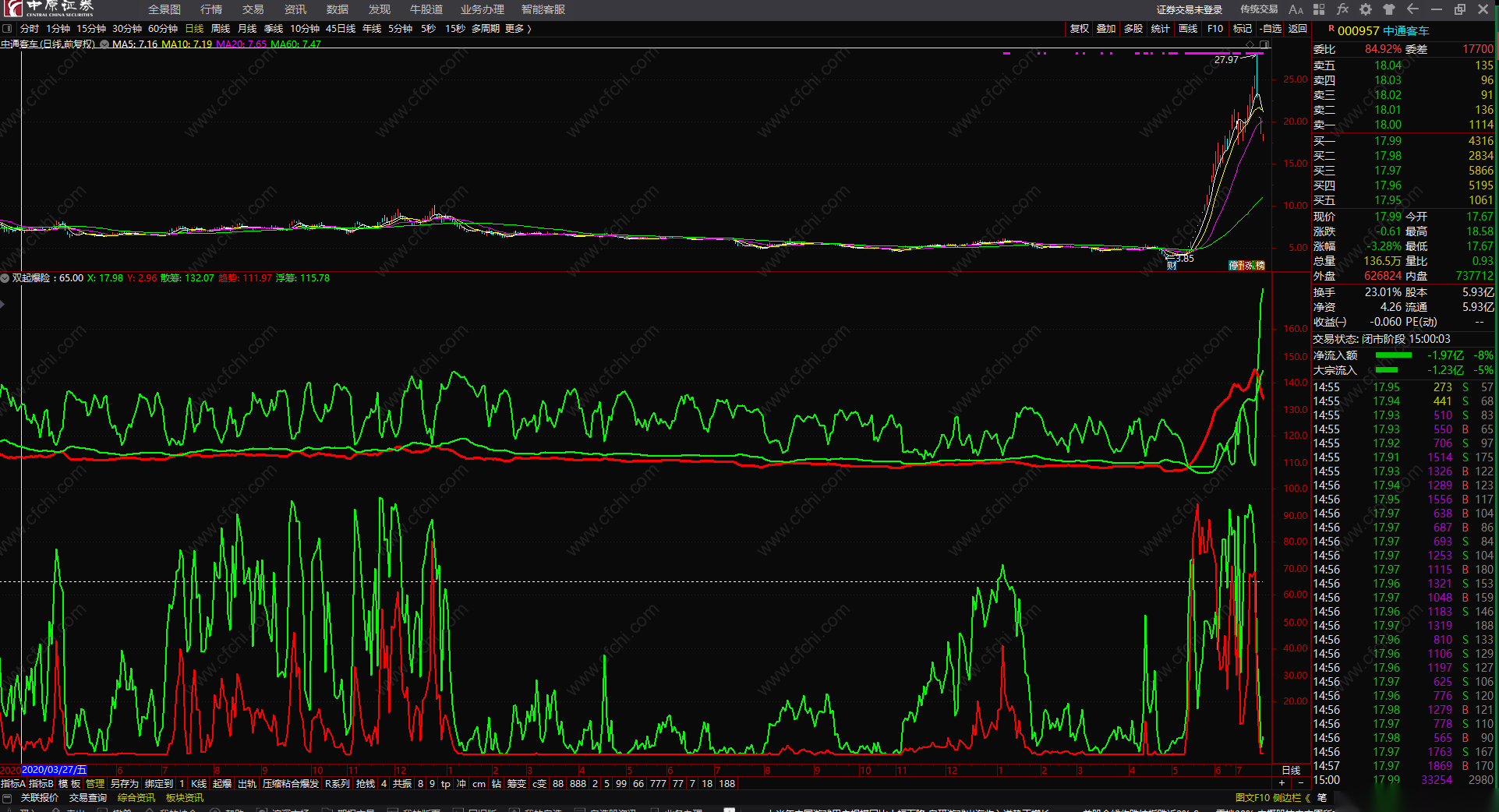Click the 2020/03/27/五 date marker
This screenshot has width=1499, height=812.
54,771
